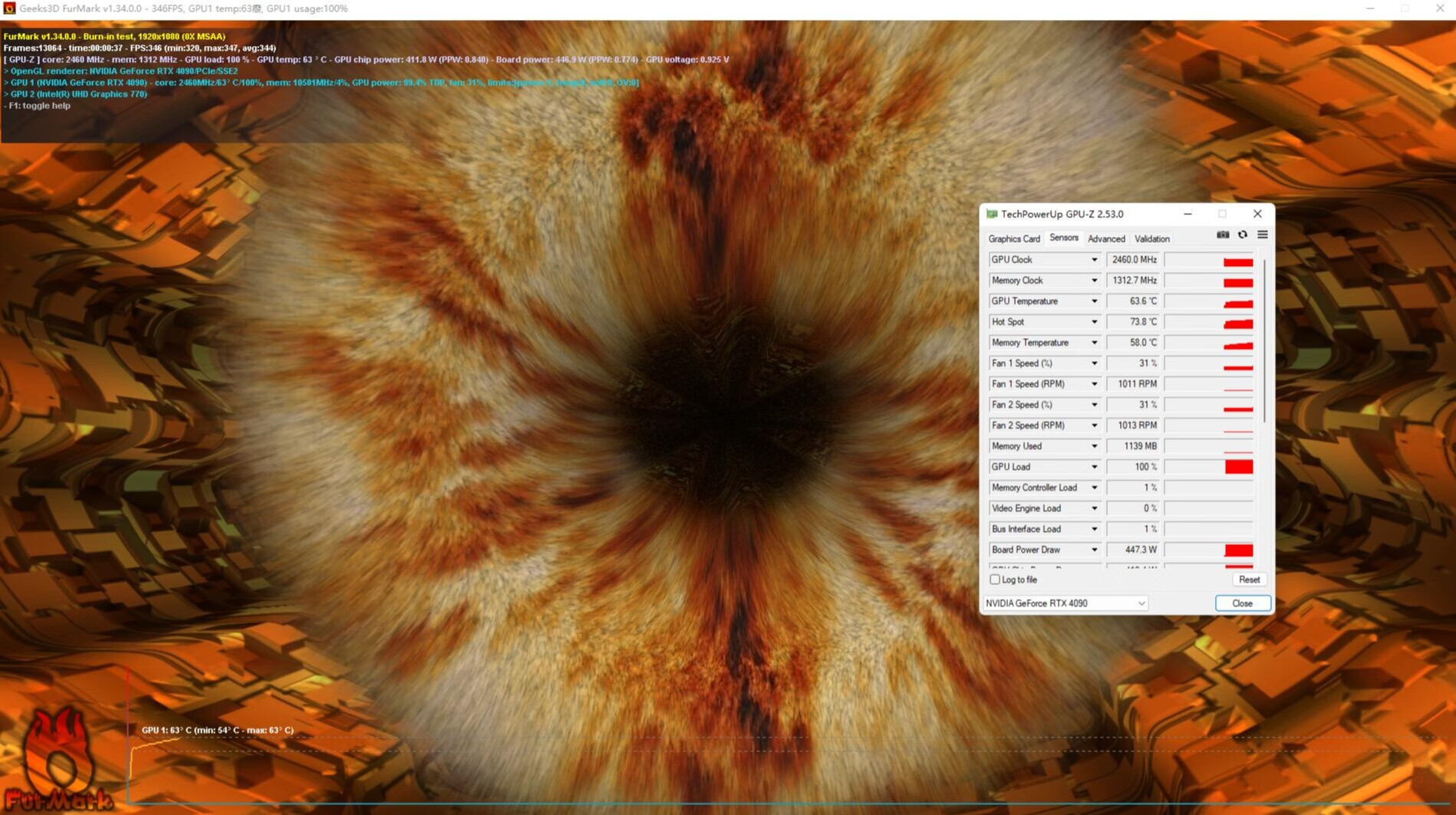Click the GPU-Z screenshot camera icon
The height and width of the screenshot is (815, 1456).
[1223, 235]
